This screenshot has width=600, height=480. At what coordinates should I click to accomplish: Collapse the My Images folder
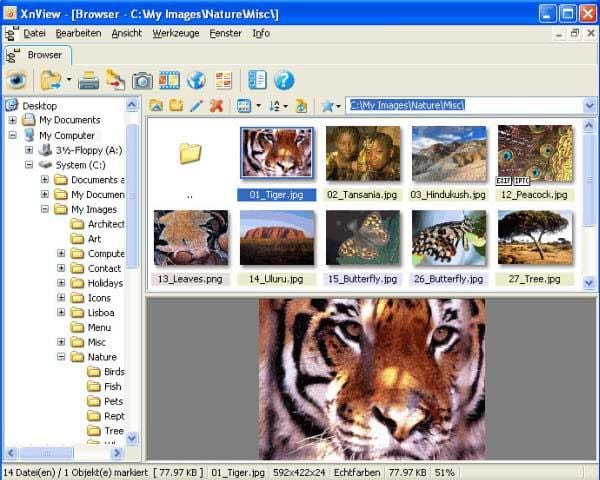[45, 209]
